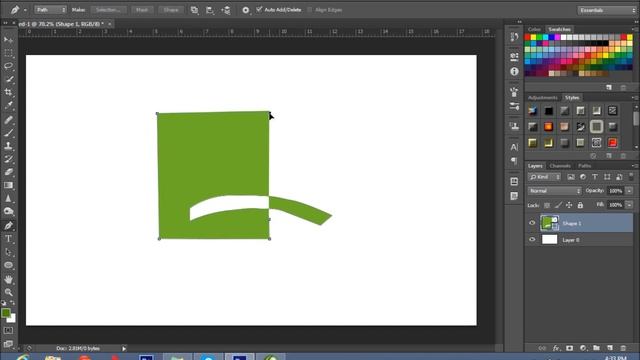Screen dimensions: 640x360
Task: Switch to the Adjustments tab
Action: (x=542, y=98)
